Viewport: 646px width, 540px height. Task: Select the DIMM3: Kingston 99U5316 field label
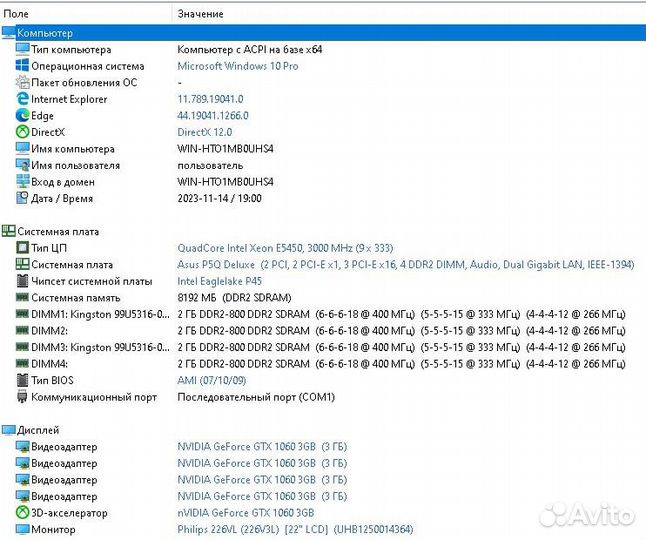[x=100, y=347]
